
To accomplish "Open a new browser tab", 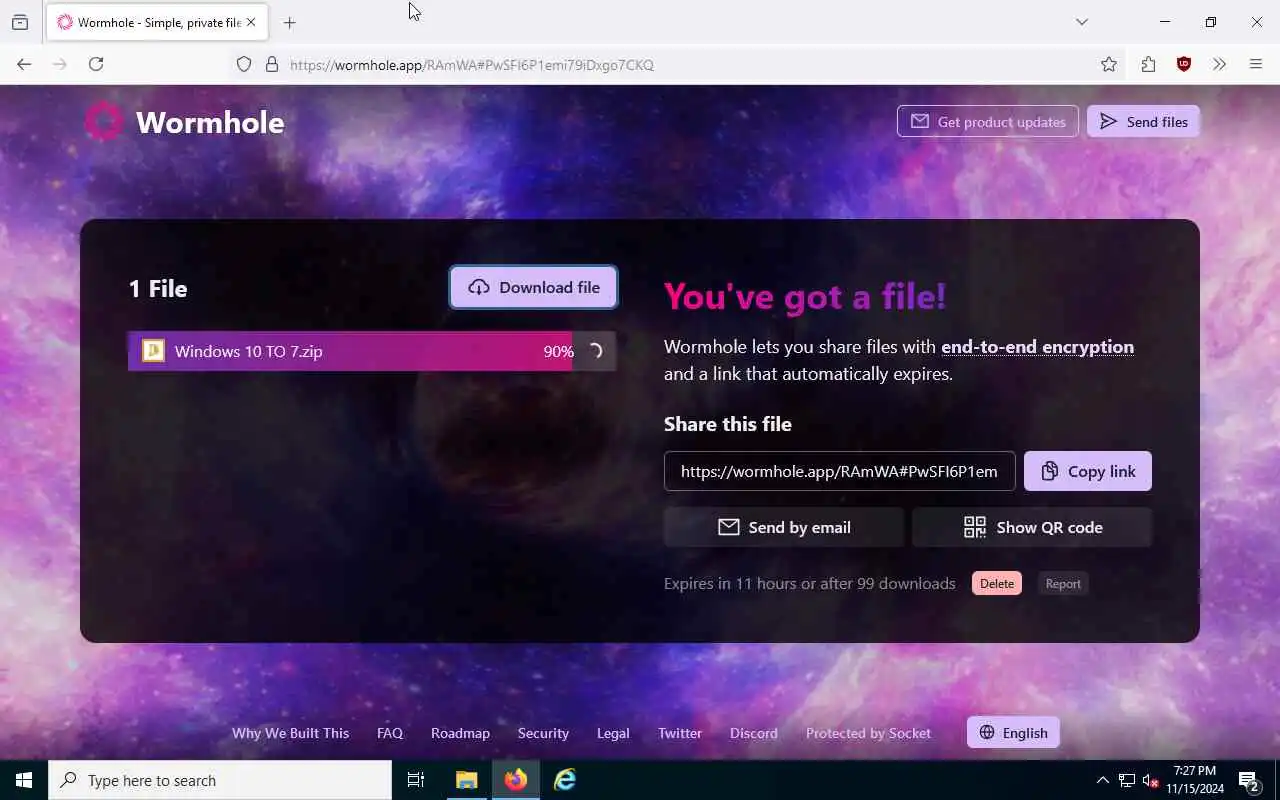I will point(290,22).
